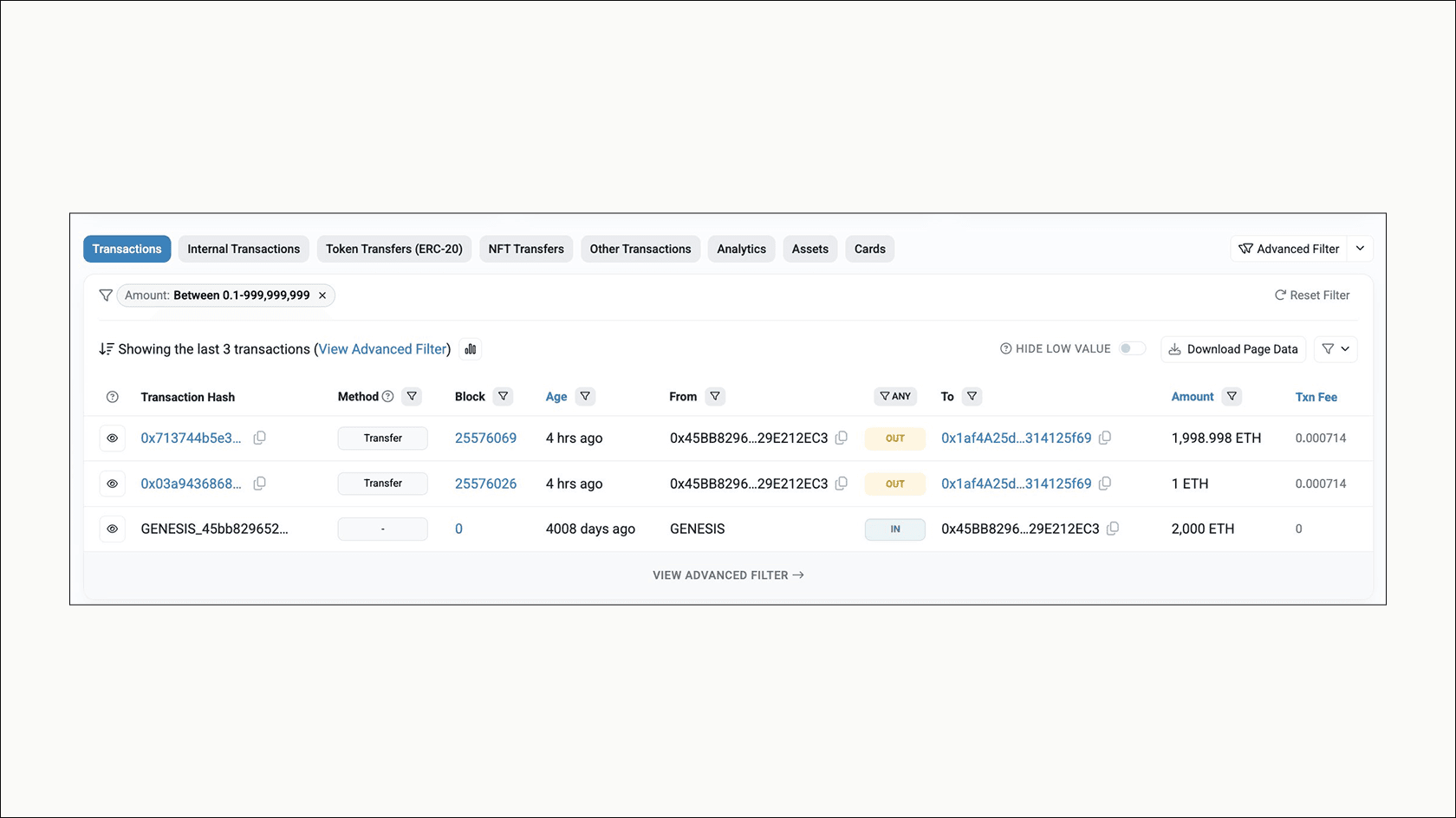Image resolution: width=1456 pixels, height=818 pixels.
Task: Toggle the Hide Low Value switch
Action: point(1131,348)
